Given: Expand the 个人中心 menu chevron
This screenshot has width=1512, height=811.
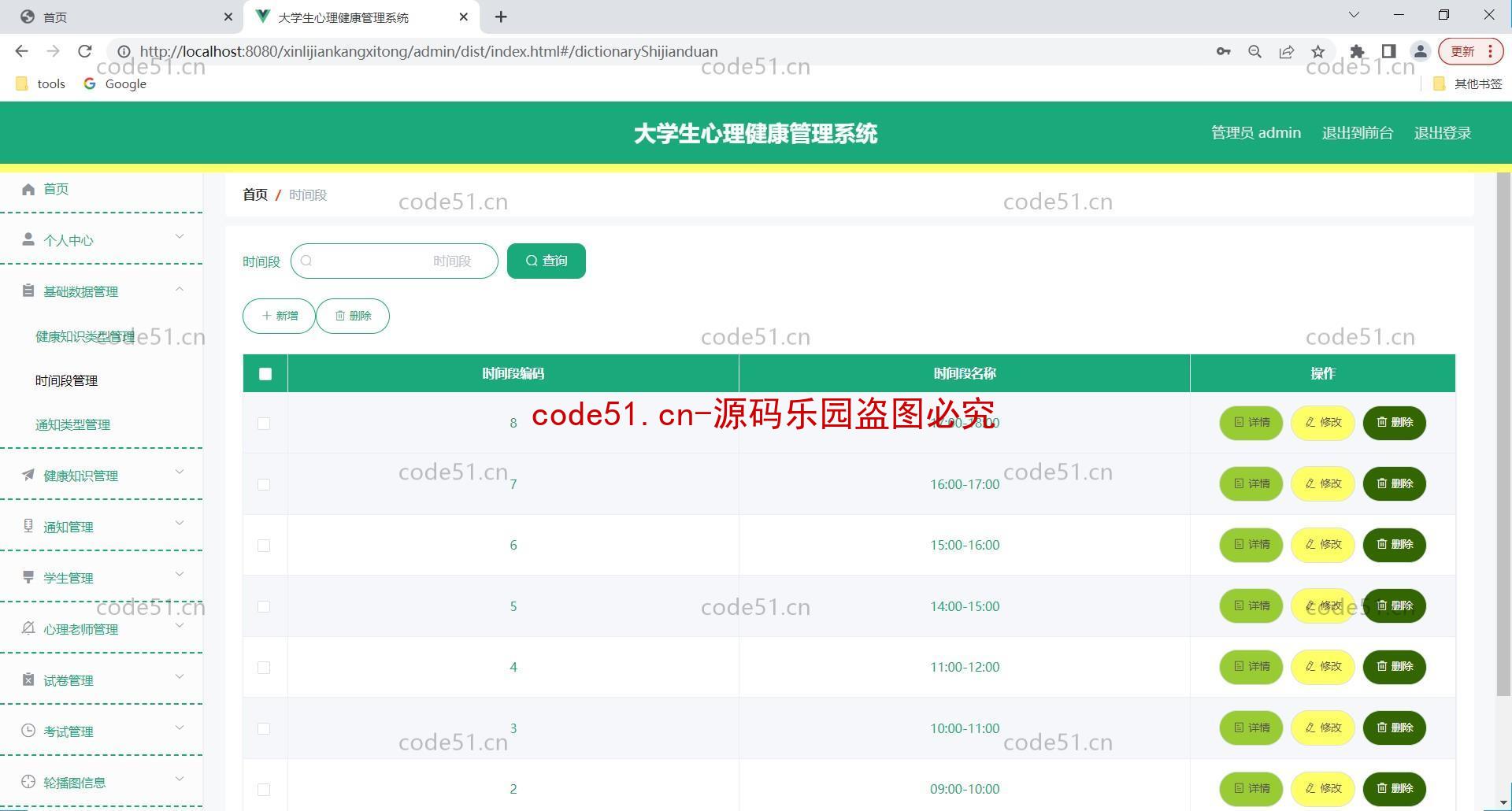Looking at the screenshot, I should point(180,236).
